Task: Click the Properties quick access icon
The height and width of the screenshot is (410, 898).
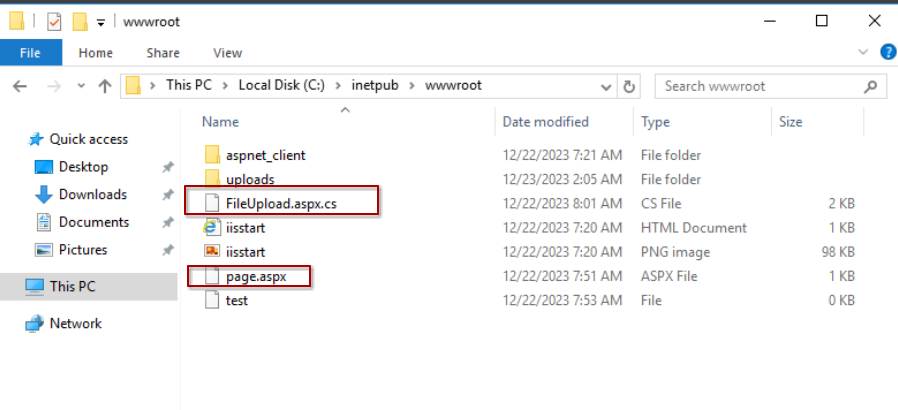Action: (x=54, y=20)
